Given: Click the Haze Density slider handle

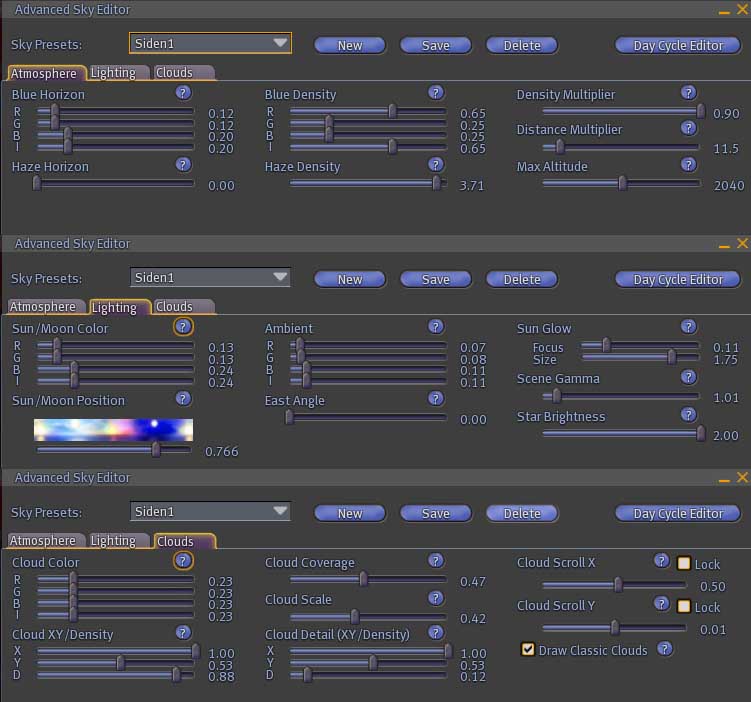Looking at the screenshot, I should click(436, 183).
